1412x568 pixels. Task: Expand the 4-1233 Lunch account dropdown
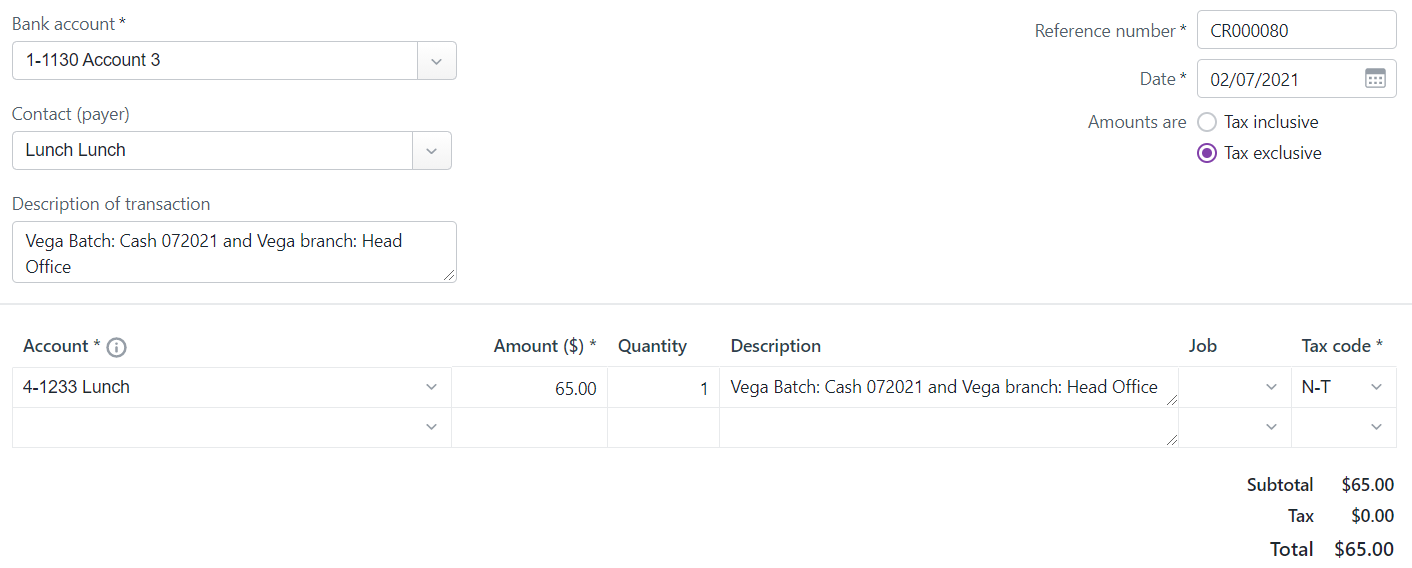431,387
